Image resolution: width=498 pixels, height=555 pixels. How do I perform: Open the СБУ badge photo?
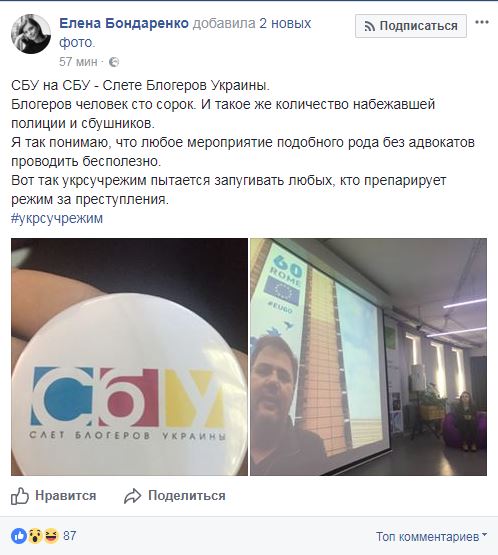129,357
